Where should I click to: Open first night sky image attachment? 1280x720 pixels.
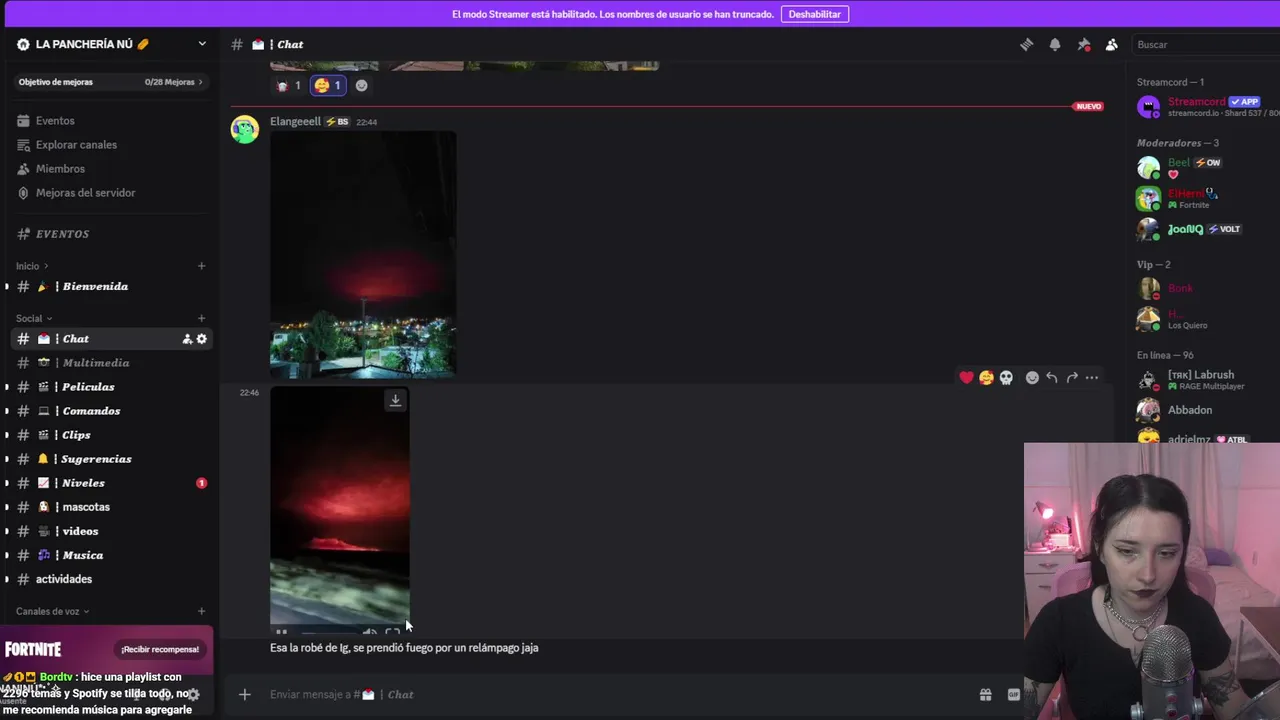tap(363, 255)
